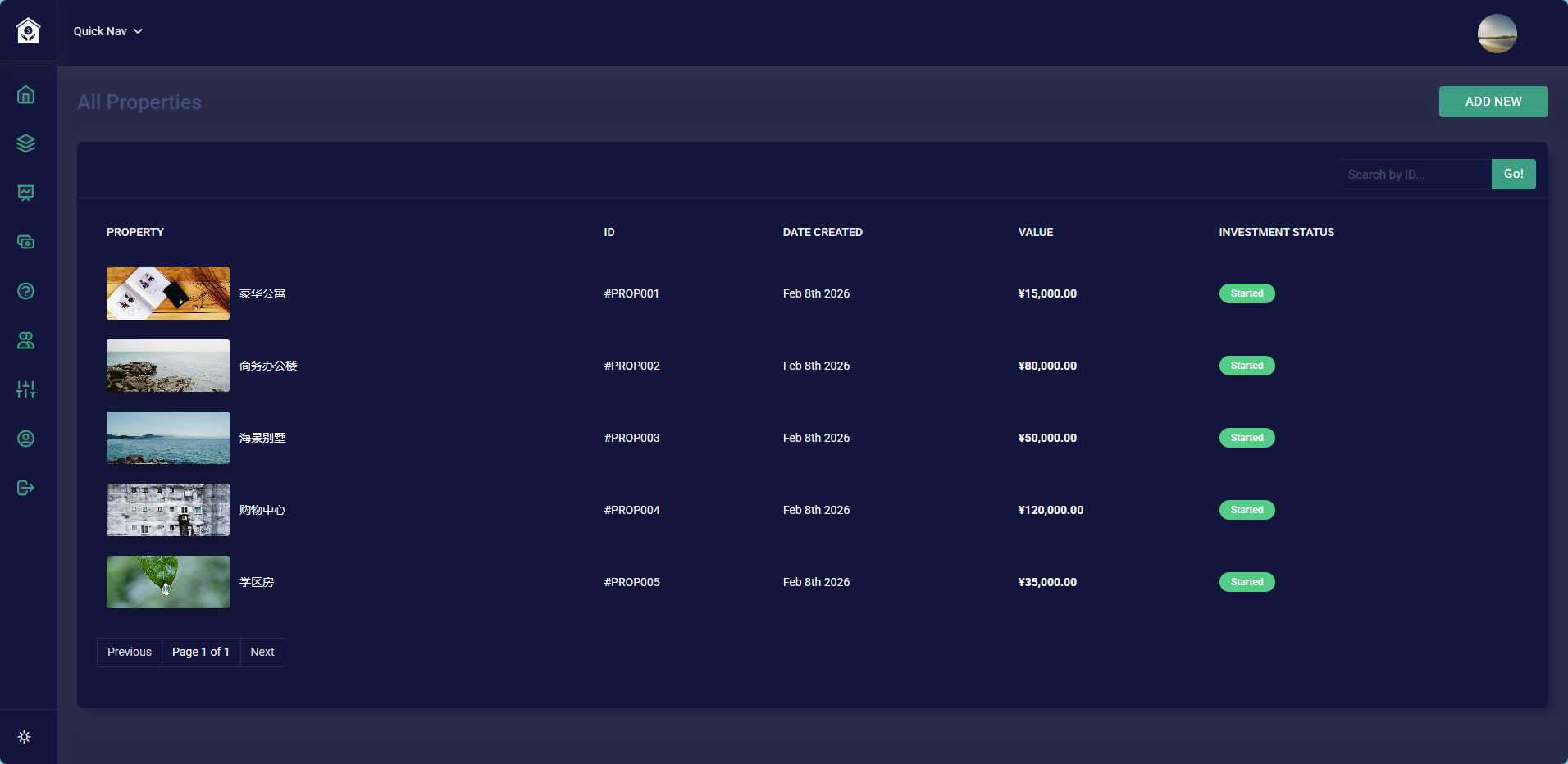Open the thumbnail for property #PROP003

[x=168, y=438]
